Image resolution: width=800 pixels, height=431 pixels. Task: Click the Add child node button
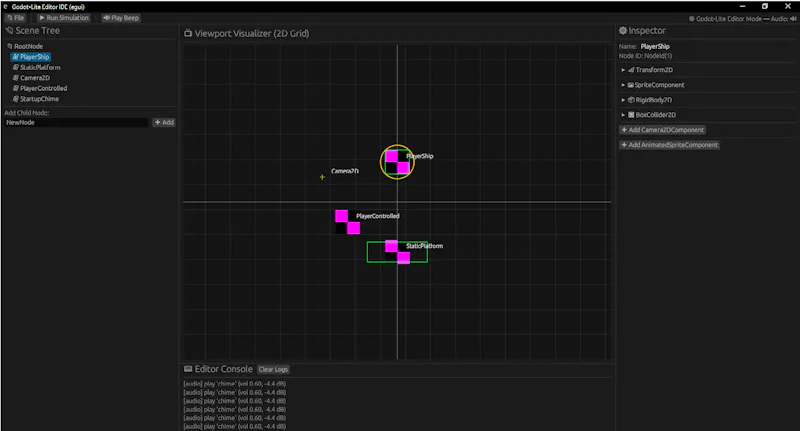164,122
